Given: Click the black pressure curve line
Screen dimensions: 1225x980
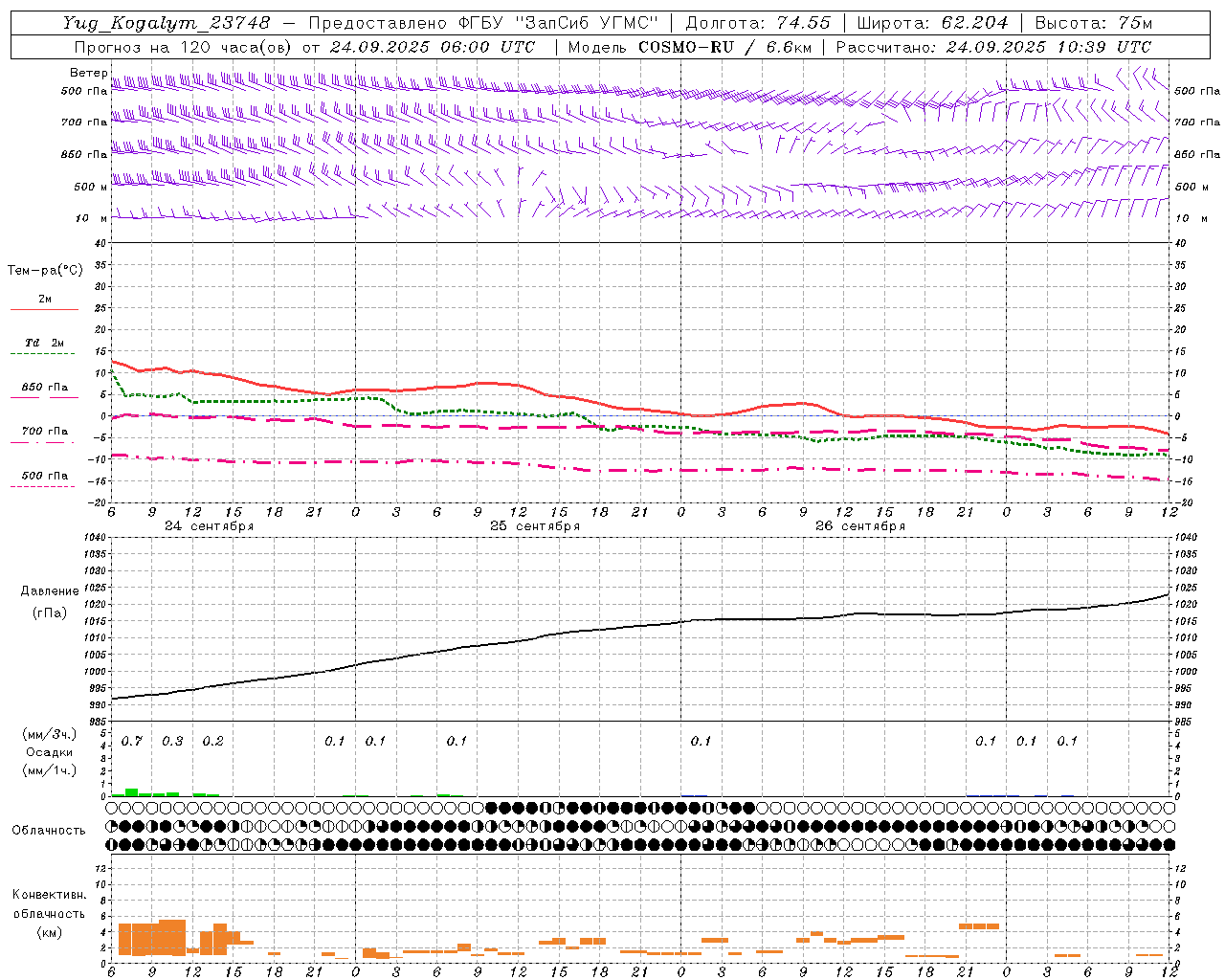Looking at the screenshot, I should 639,627.
